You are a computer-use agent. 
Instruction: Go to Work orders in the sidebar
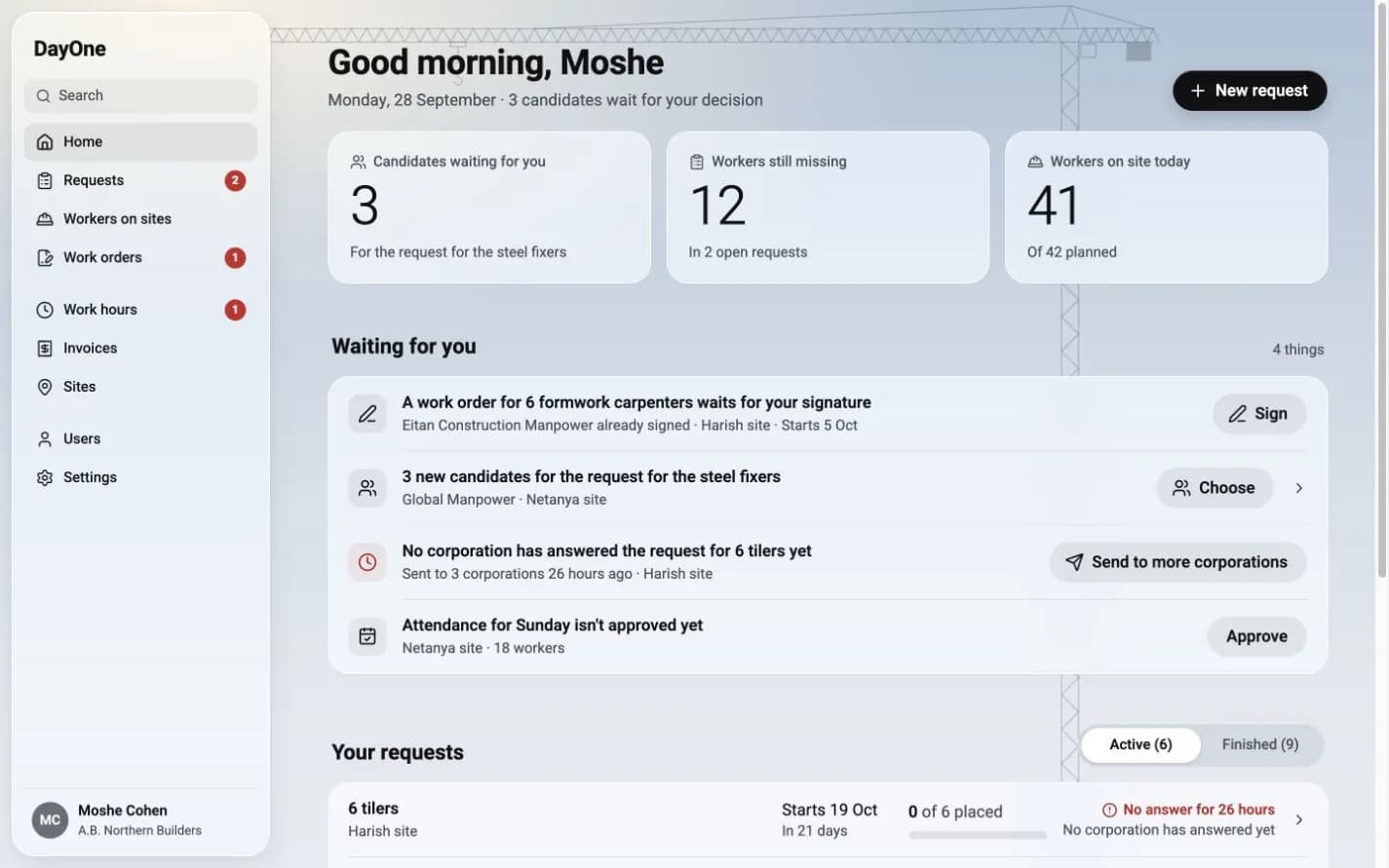click(x=140, y=258)
